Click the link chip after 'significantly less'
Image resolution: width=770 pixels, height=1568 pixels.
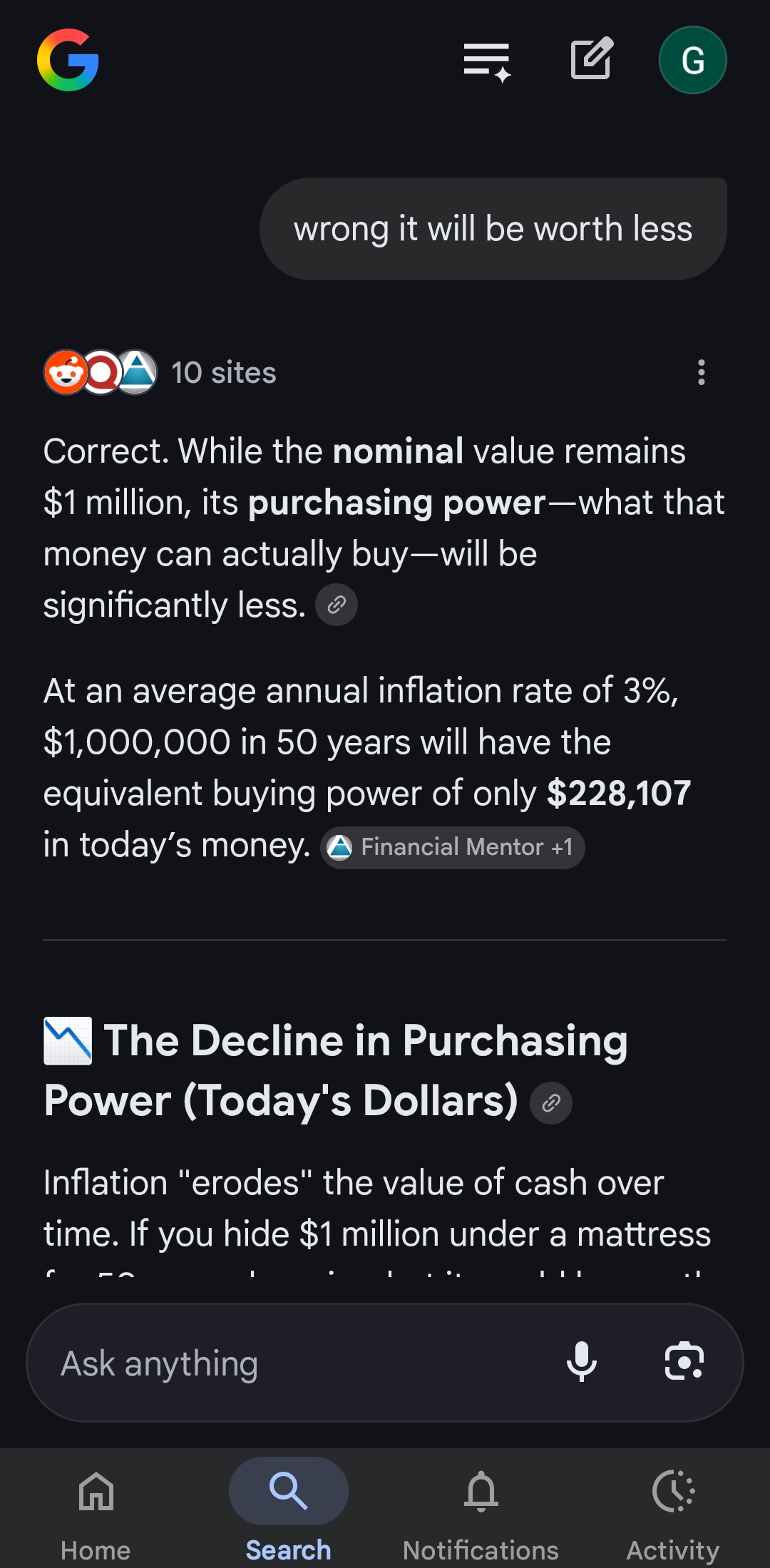click(x=337, y=605)
